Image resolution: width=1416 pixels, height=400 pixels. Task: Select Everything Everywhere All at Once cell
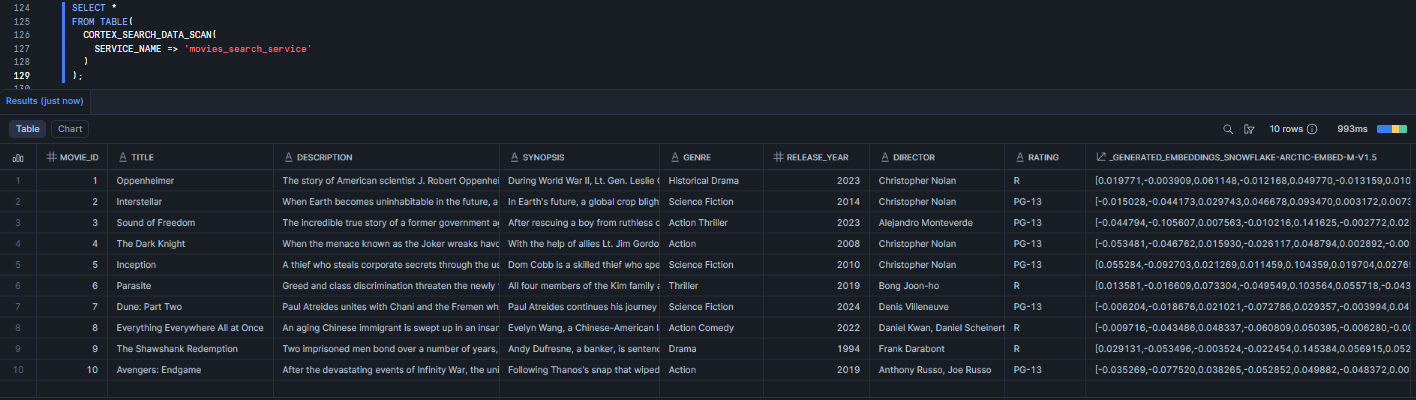coord(191,328)
